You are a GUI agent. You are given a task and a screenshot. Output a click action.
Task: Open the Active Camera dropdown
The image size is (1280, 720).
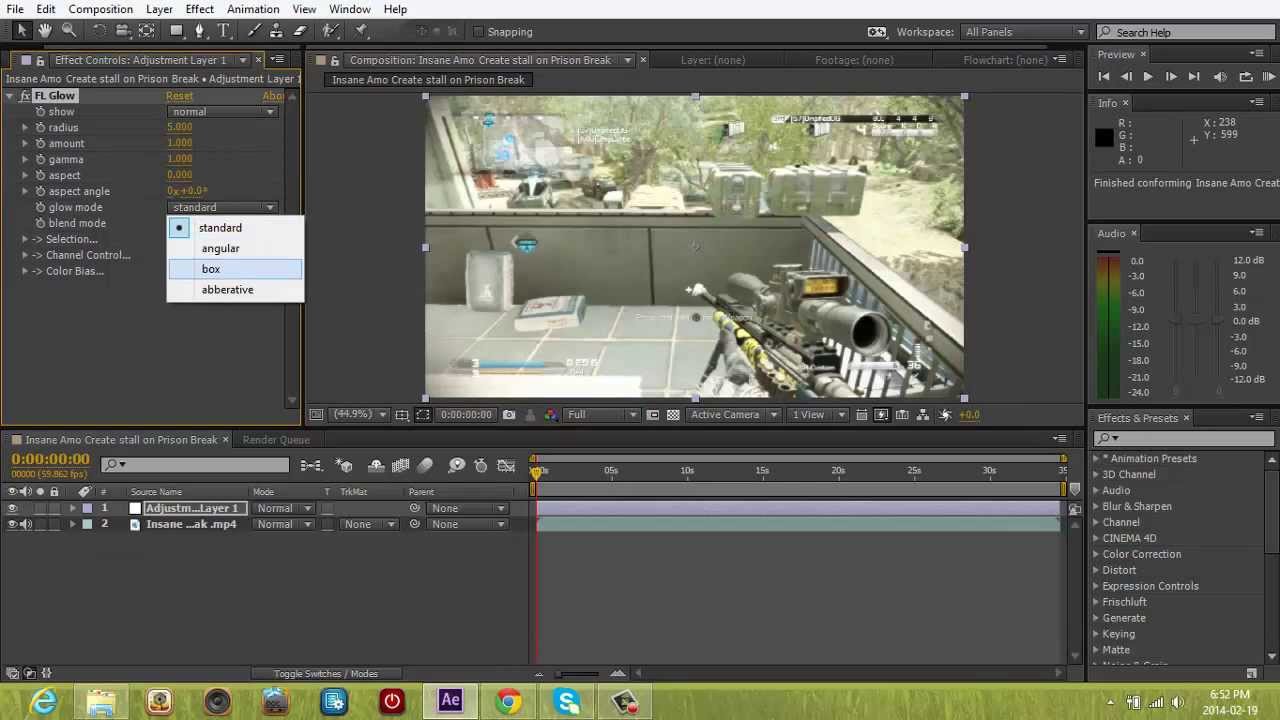(734, 415)
